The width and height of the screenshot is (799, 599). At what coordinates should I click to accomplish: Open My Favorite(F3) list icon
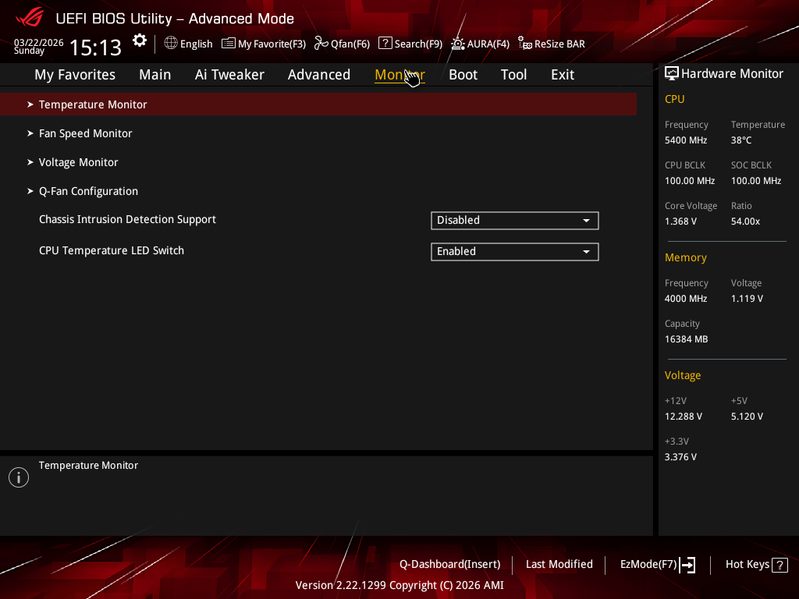[x=228, y=43]
